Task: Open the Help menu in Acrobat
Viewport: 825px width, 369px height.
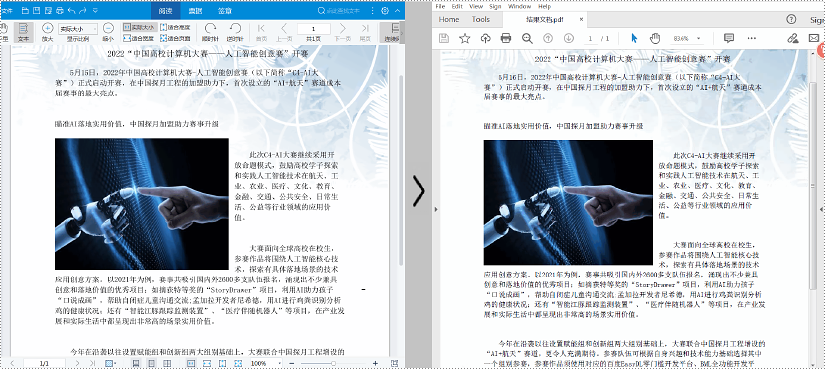Action: (x=544, y=6)
